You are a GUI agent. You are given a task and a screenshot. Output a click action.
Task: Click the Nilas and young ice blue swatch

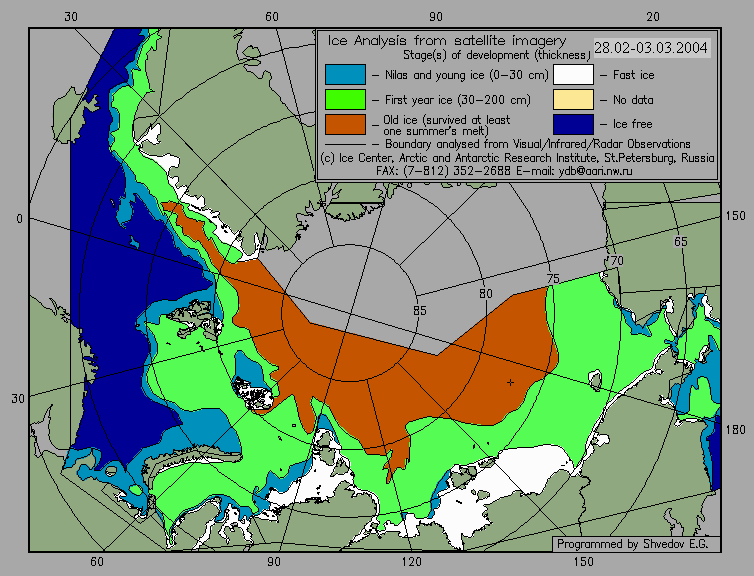(x=345, y=75)
